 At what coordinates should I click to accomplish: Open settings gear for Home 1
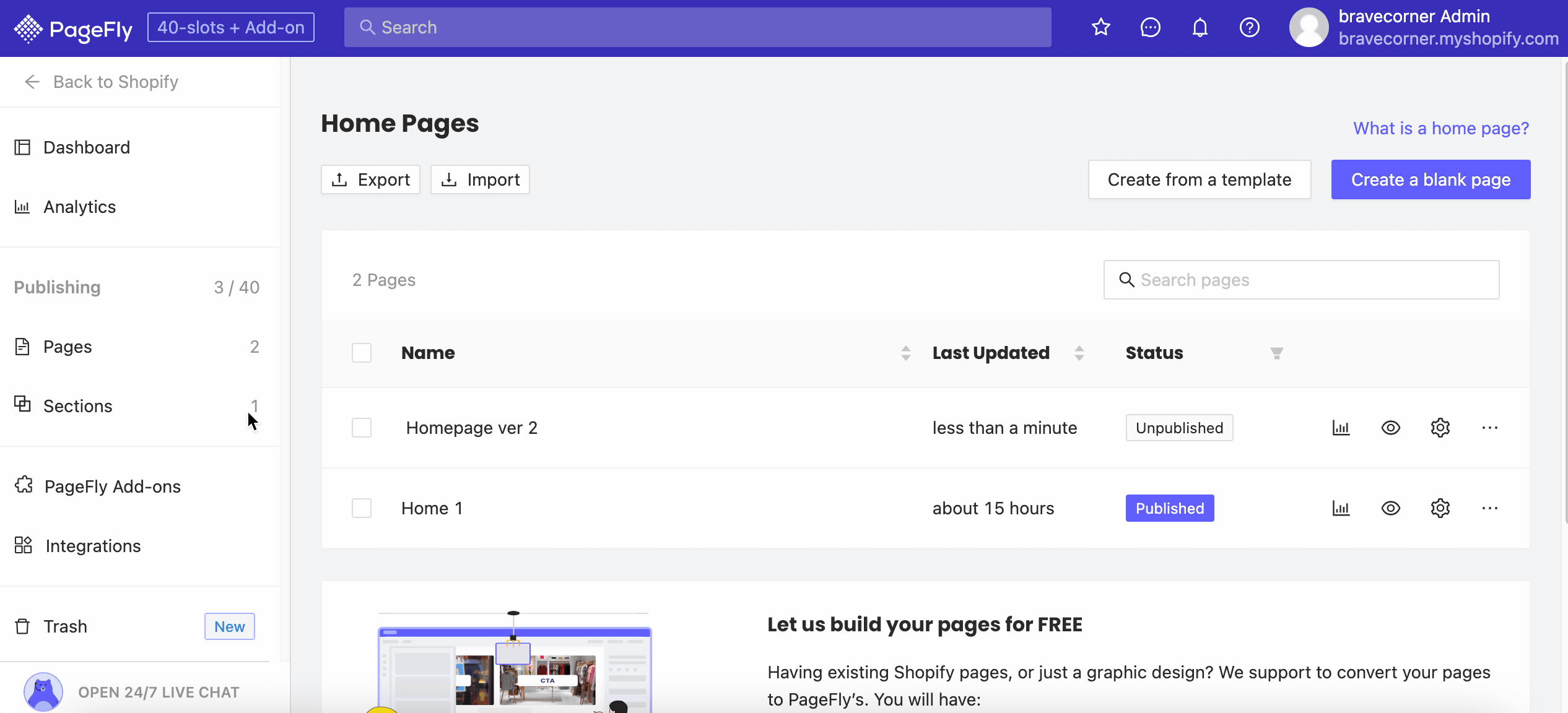pos(1440,508)
